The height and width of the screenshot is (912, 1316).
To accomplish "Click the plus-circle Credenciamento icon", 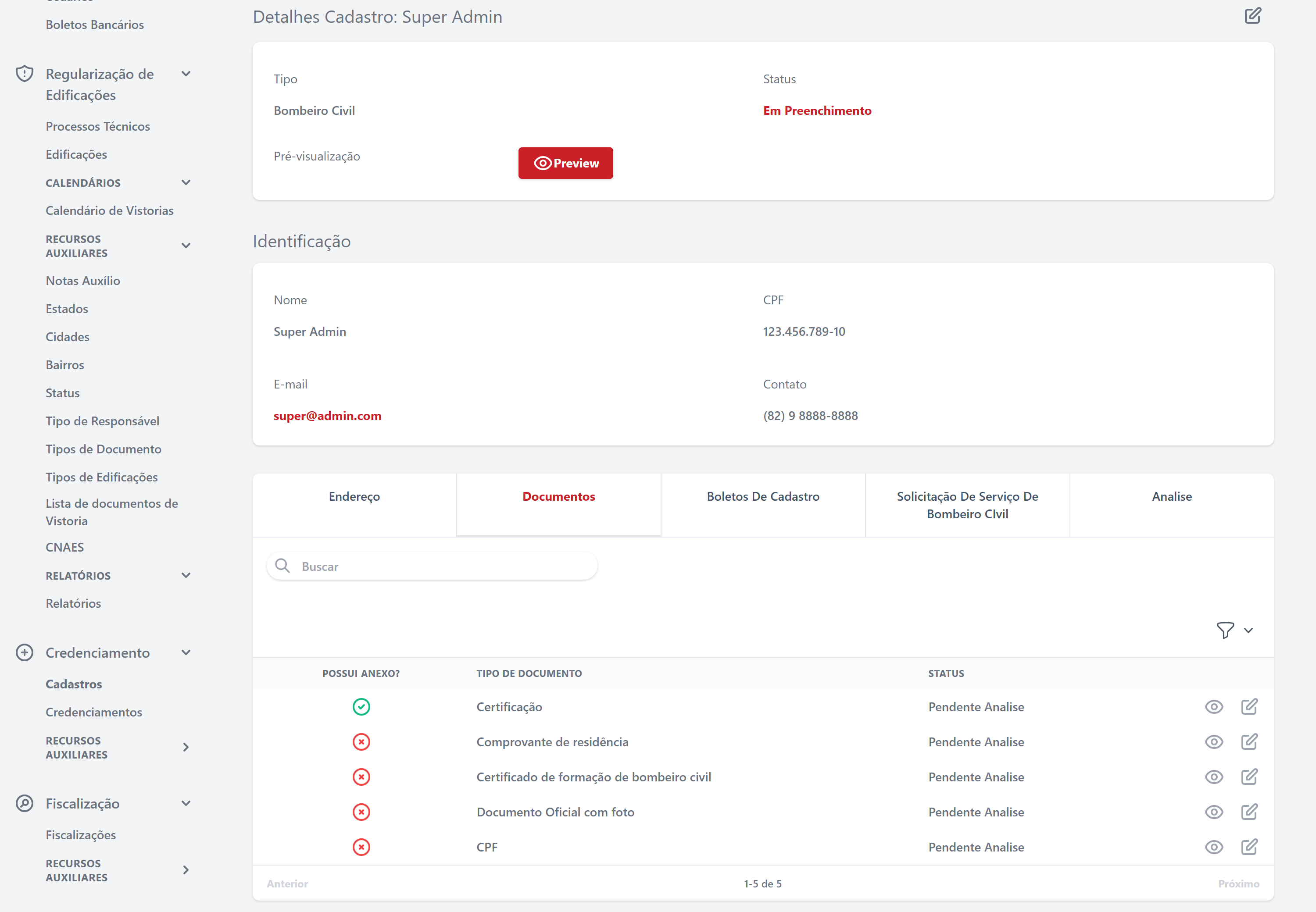I will coord(24,652).
